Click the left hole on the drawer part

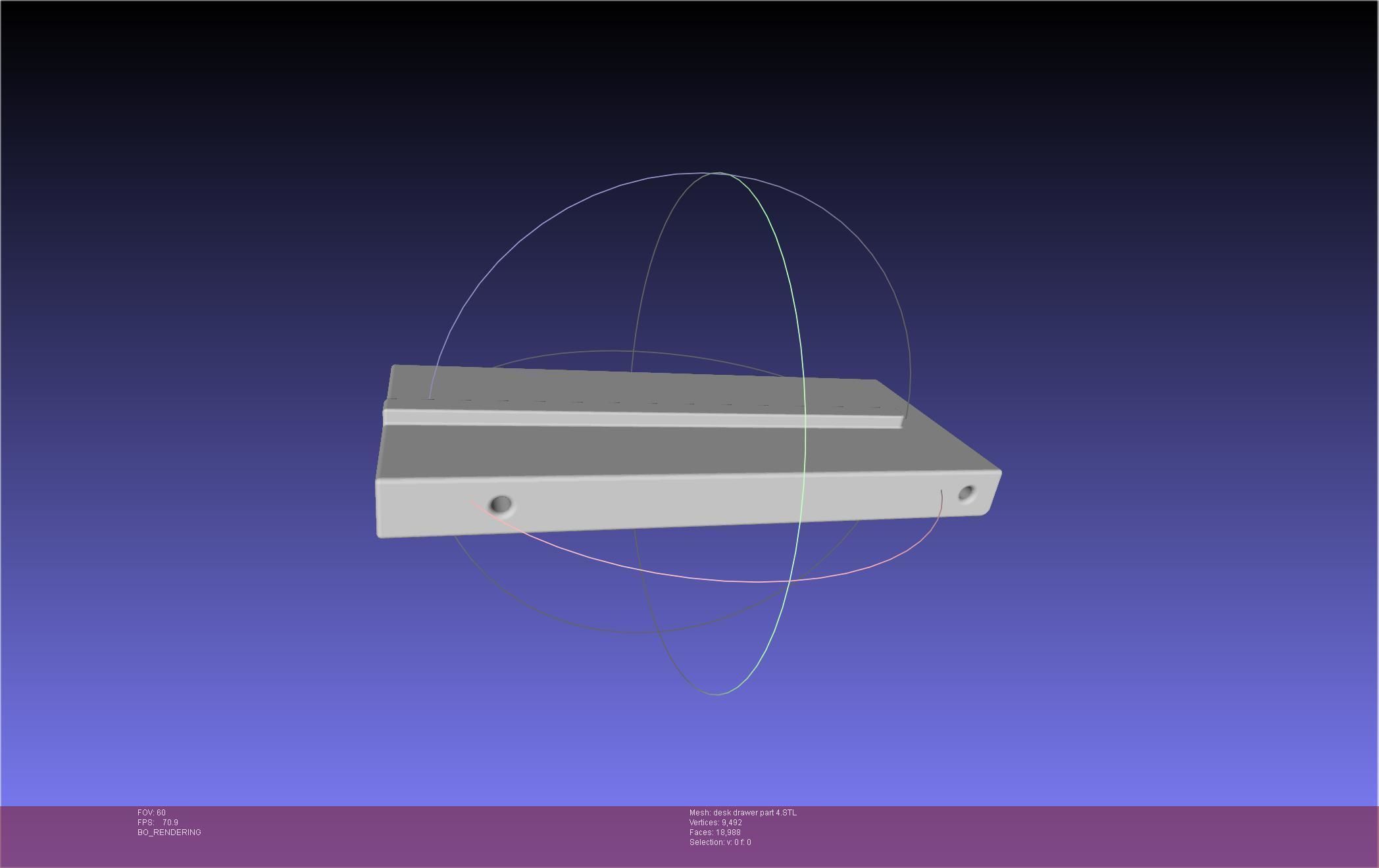[501, 504]
